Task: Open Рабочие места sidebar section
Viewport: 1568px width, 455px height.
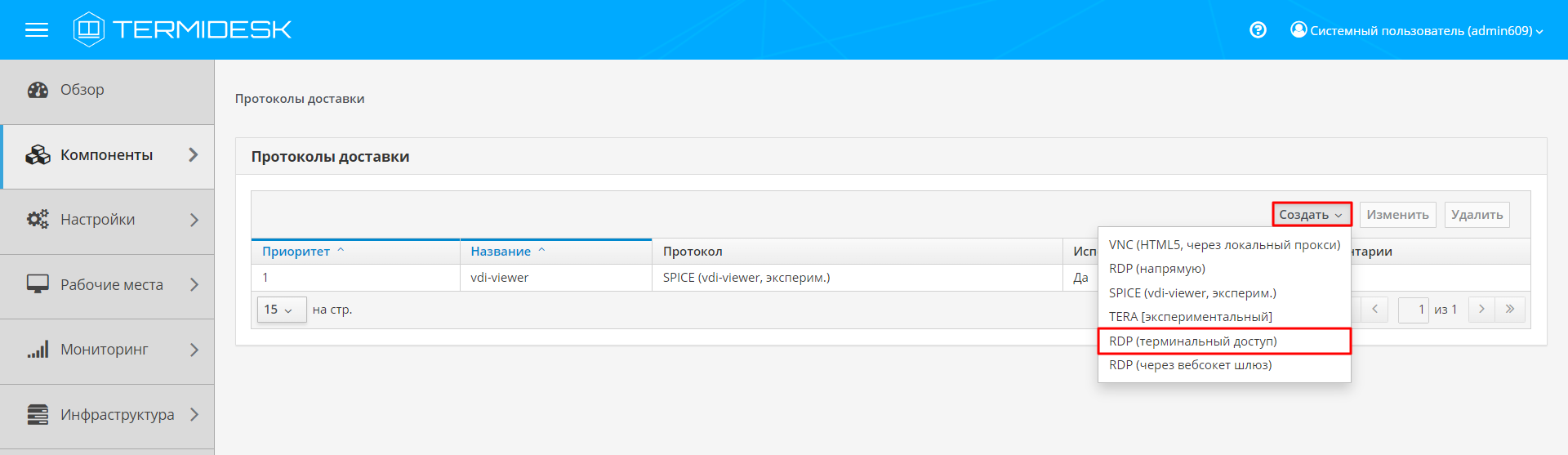Action: [107, 285]
